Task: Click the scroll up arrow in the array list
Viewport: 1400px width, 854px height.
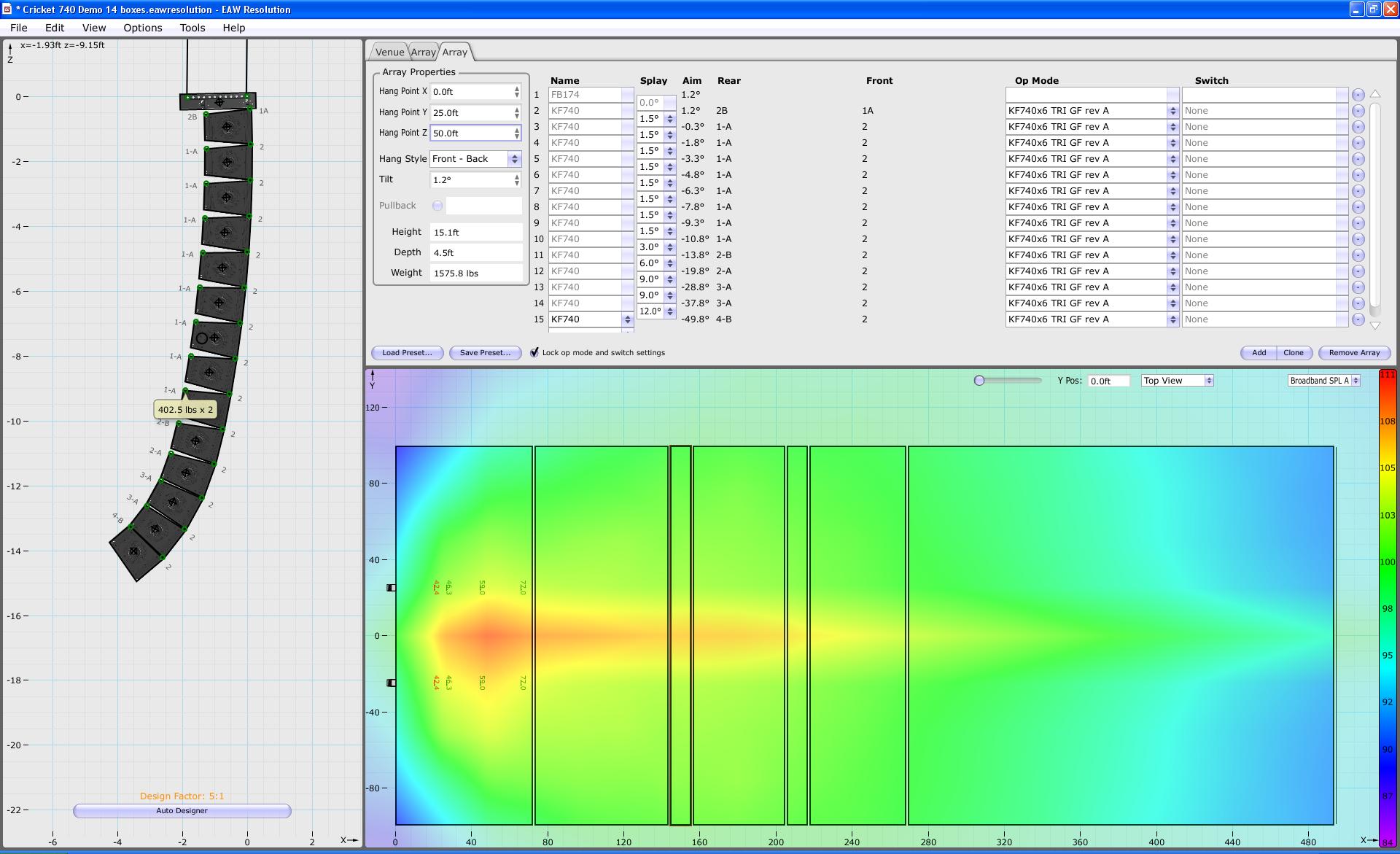Action: click(1375, 94)
